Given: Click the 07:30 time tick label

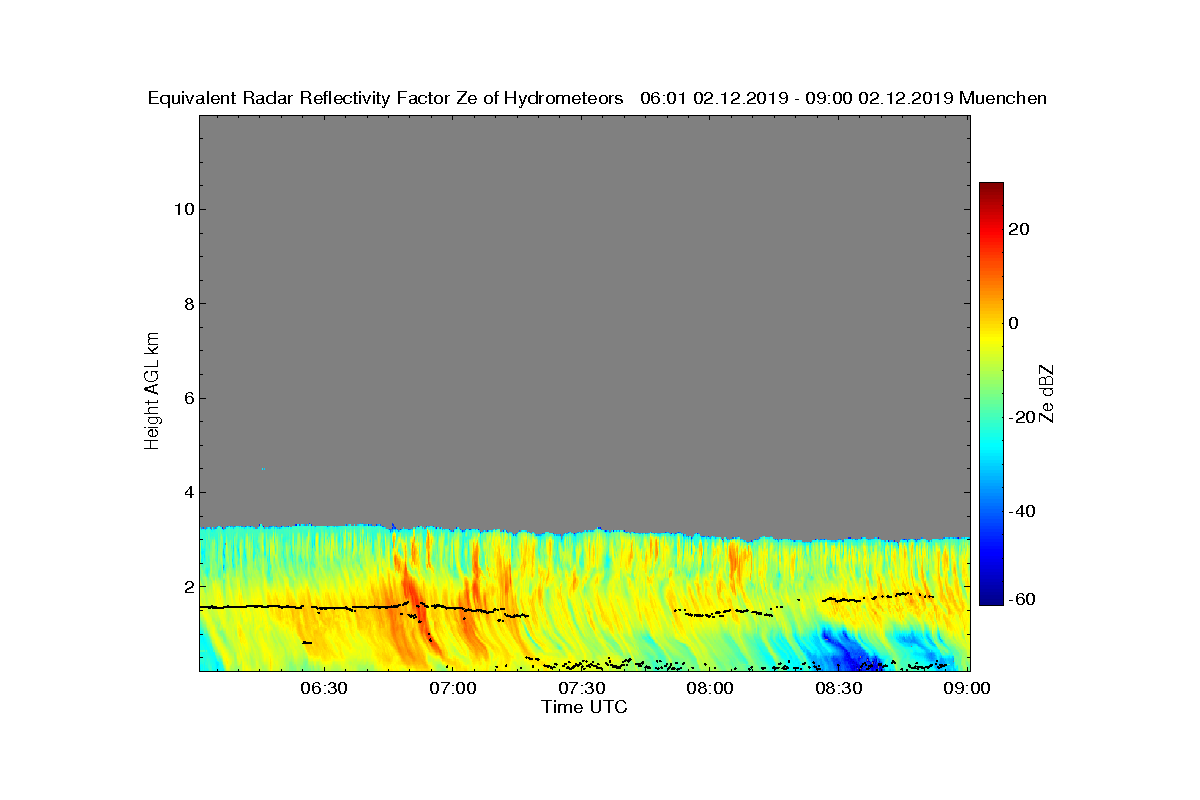Looking at the screenshot, I should (x=581, y=689).
